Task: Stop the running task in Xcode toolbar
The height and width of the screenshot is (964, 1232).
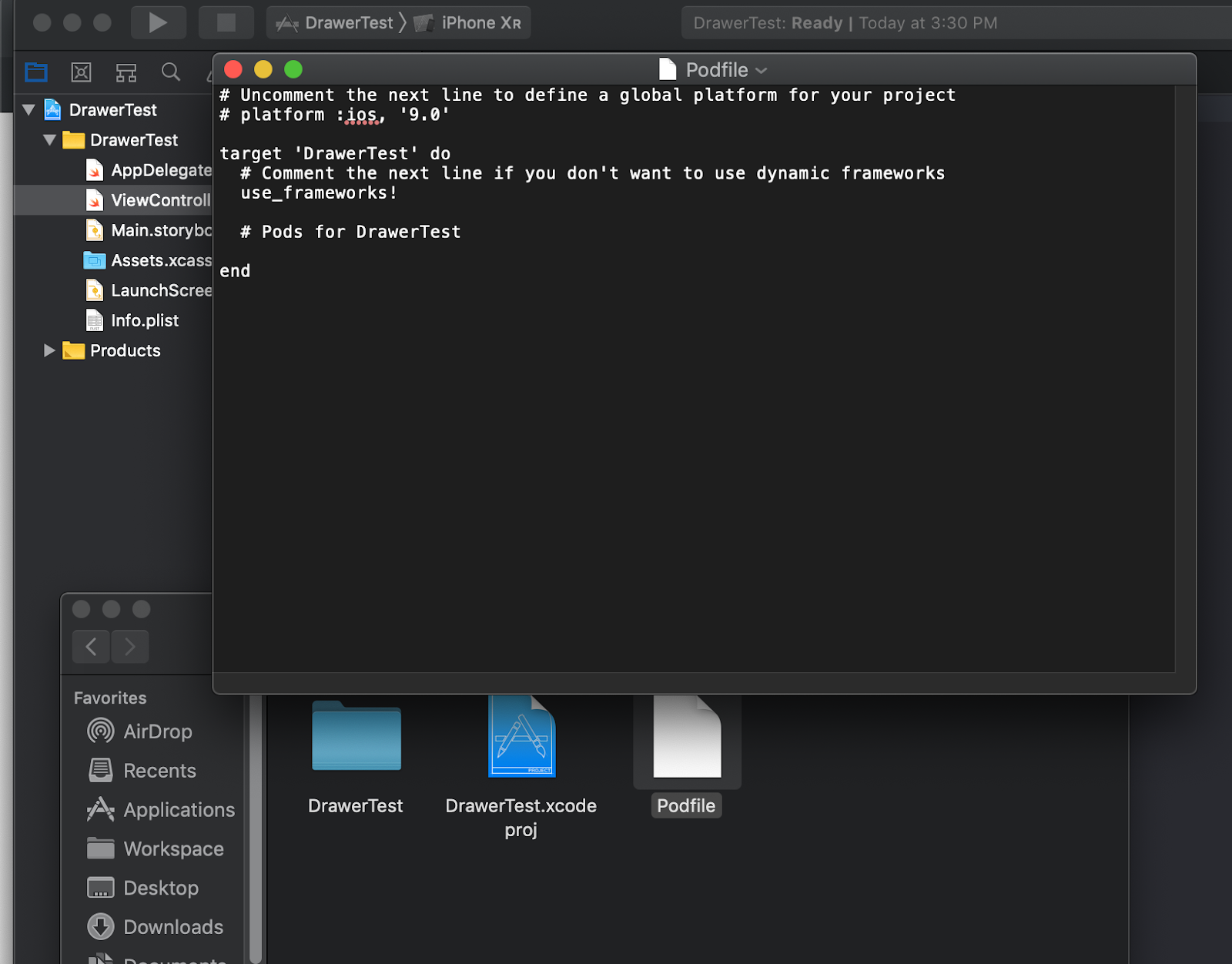Action: pos(226,22)
